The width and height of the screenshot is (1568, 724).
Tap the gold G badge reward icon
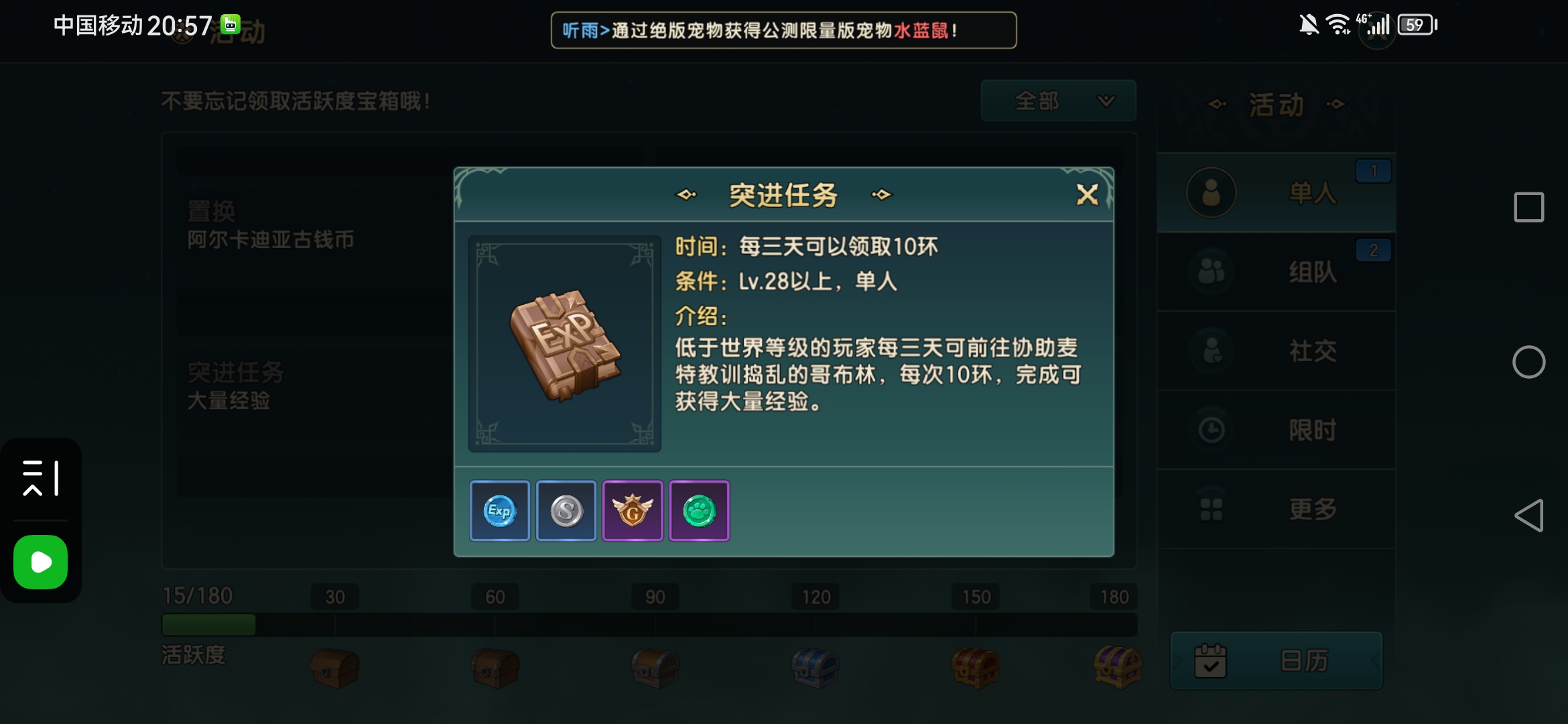click(x=633, y=511)
